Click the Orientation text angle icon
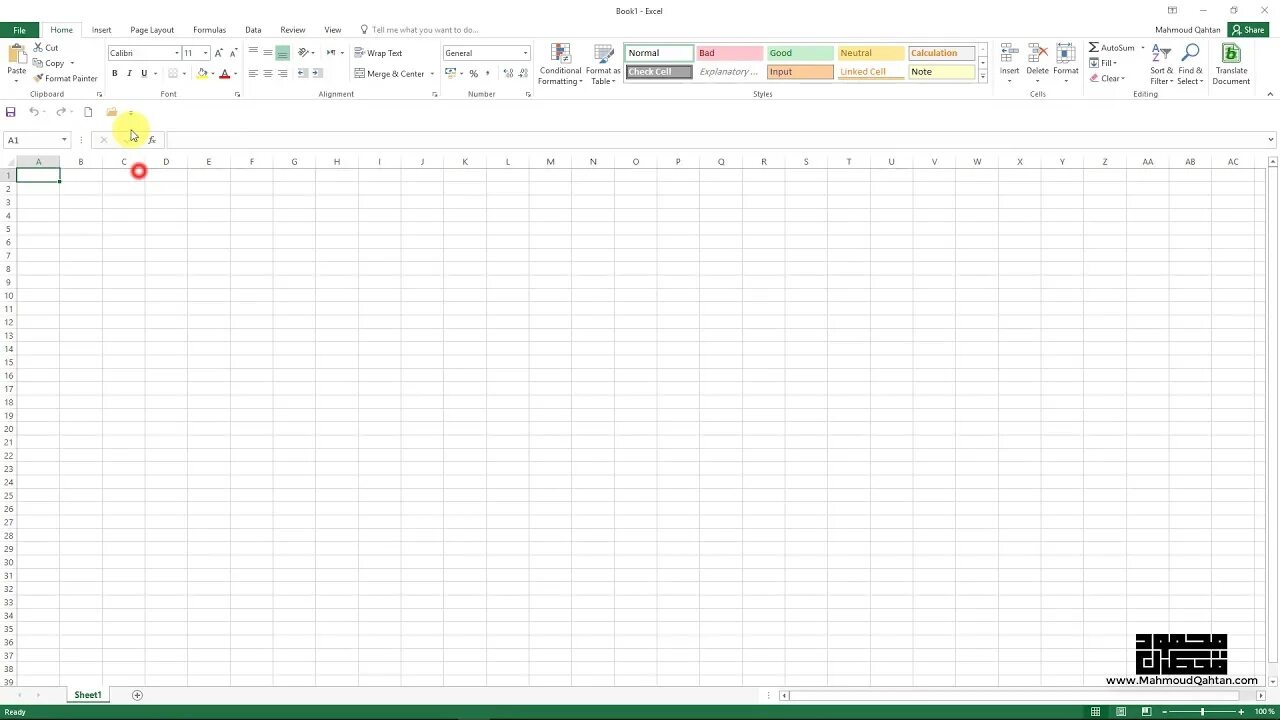The height and width of the screenshot is (720, 1280). click(304, 53)
